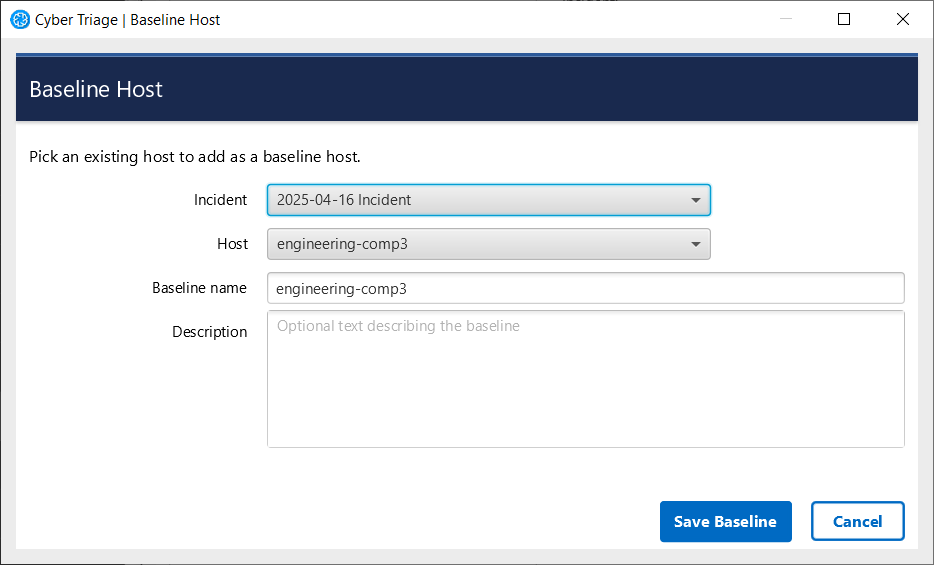Click the 'Pick an existing host' instruction text
This screenshot has height=565, width=934.
[x=194, y=157]
